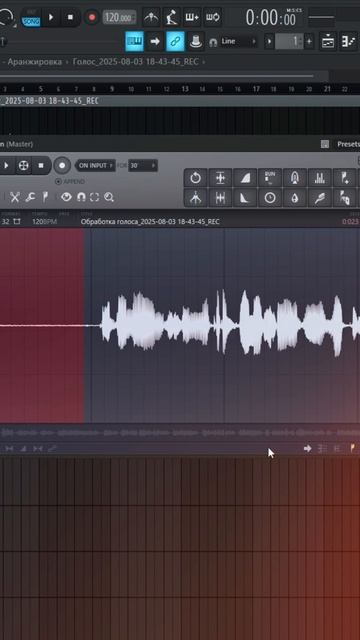Viewport: 360px width, 640px height.
Task: Enable the countdown before recording icon
Action: point(192,18)
